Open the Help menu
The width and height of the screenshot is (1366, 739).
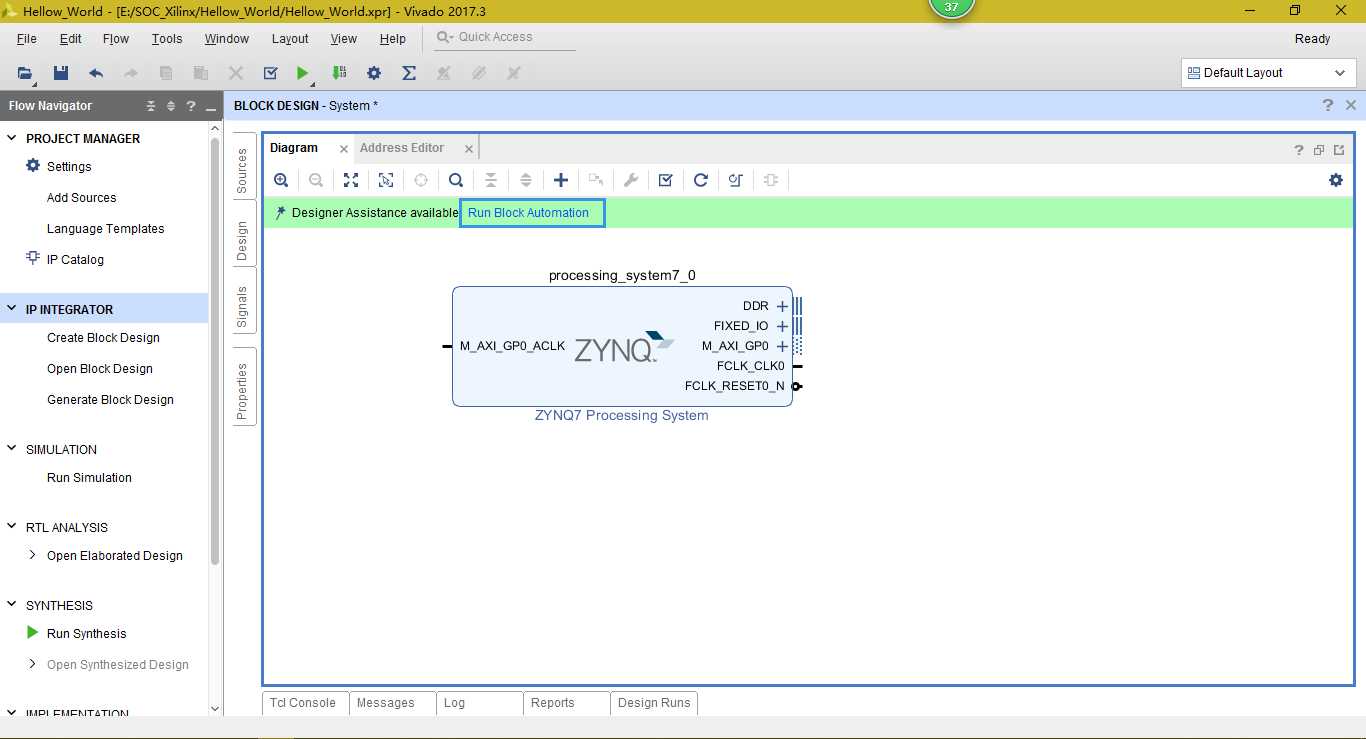(393, 38)
